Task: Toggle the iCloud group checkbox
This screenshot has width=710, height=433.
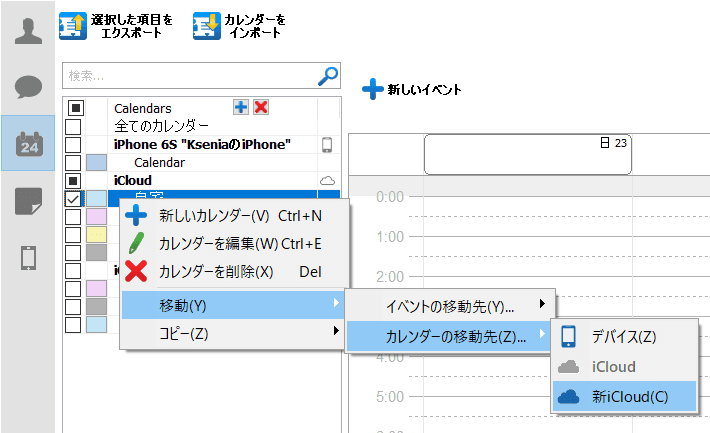Action: 73,180
